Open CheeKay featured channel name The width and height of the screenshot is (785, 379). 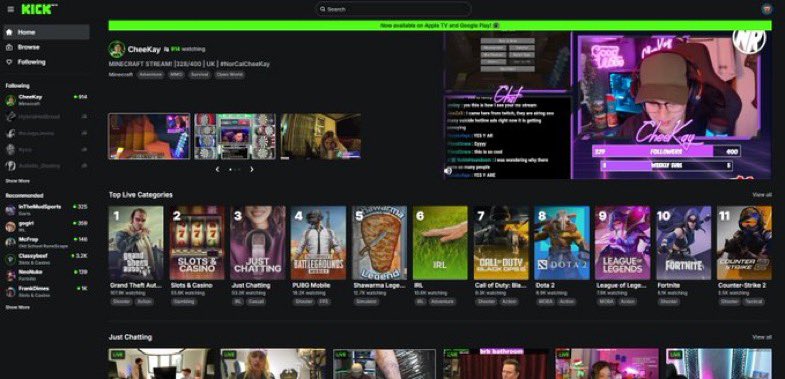144,49
